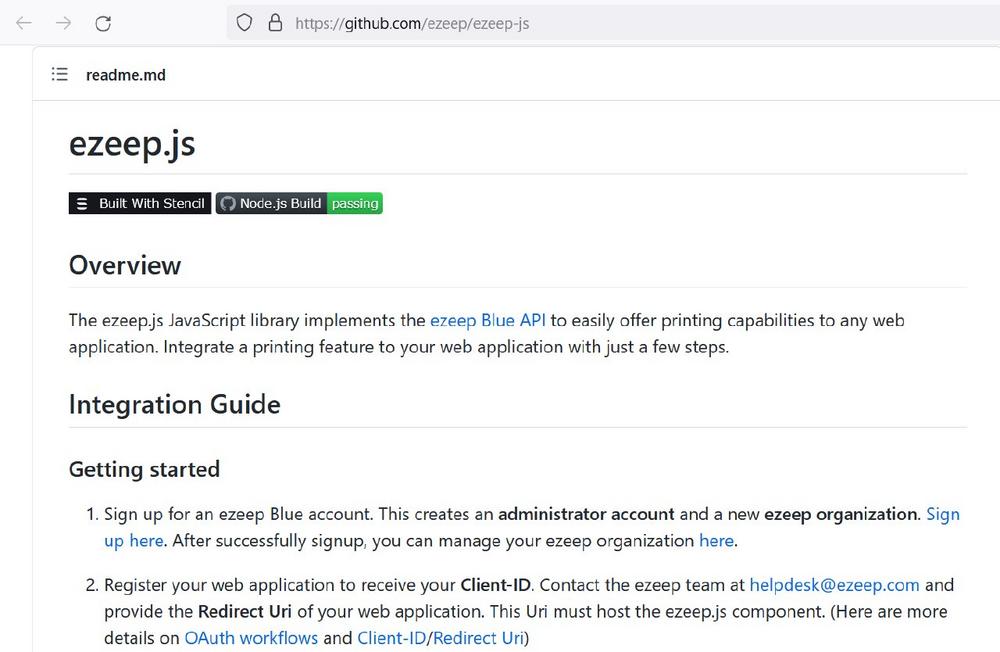Select the Integration Guide heading
Viewport: 1000px width, 652px height.
click(x=174, y=405)
